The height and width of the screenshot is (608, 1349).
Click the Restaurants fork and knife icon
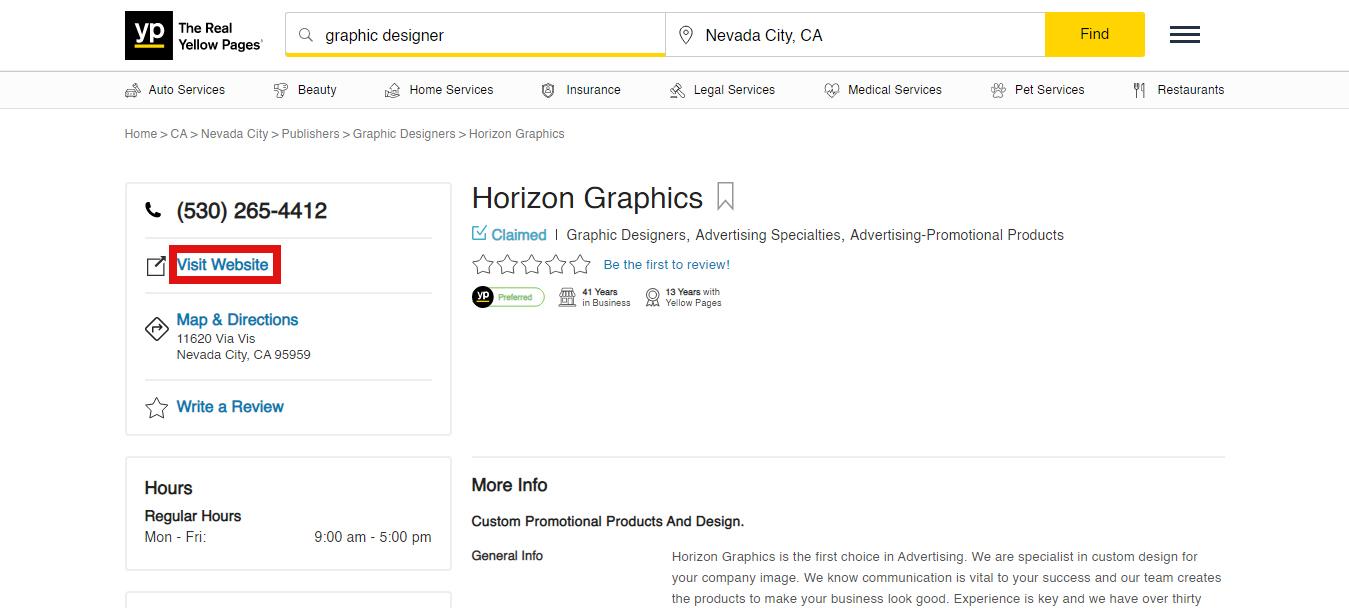[x=1139, y=90]
